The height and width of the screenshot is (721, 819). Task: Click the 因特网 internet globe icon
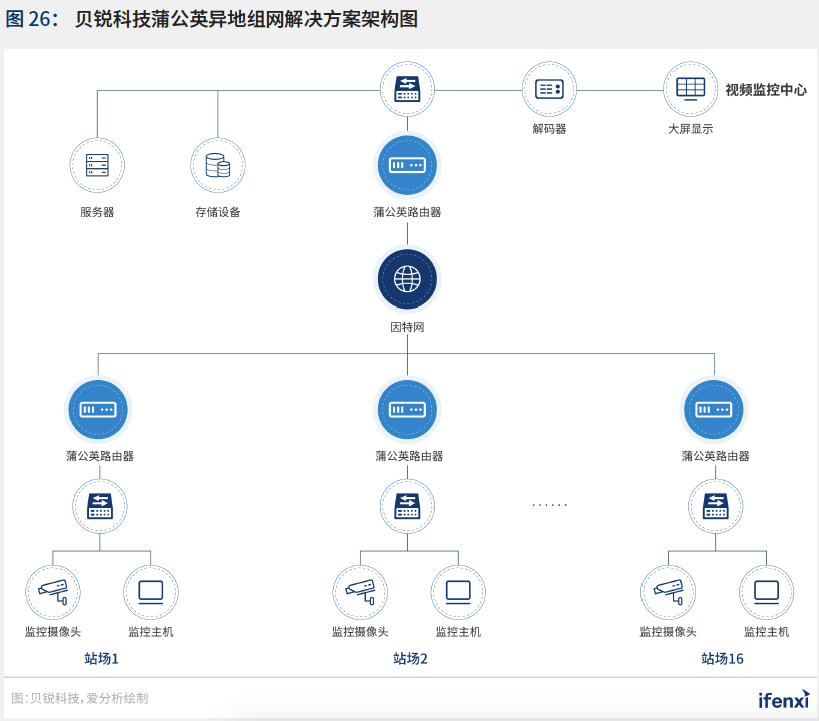point(407,280)
